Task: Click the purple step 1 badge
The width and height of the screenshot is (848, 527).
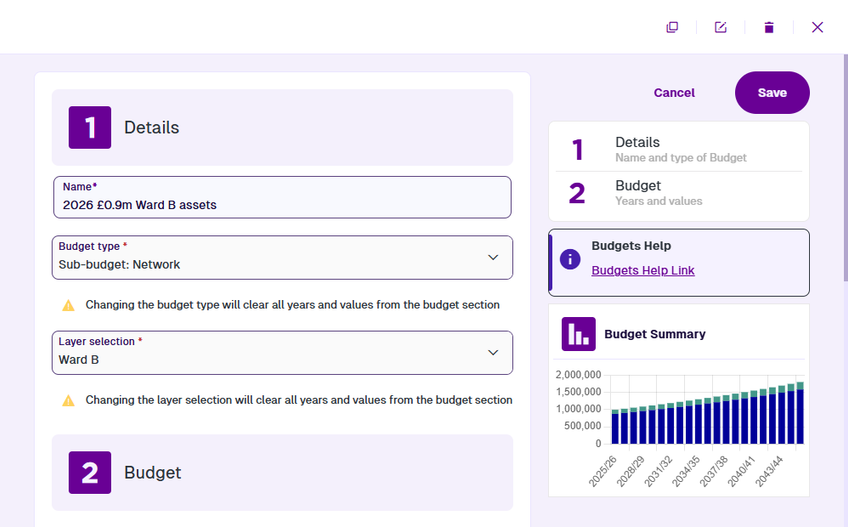Action: click(x=90, y=127)
